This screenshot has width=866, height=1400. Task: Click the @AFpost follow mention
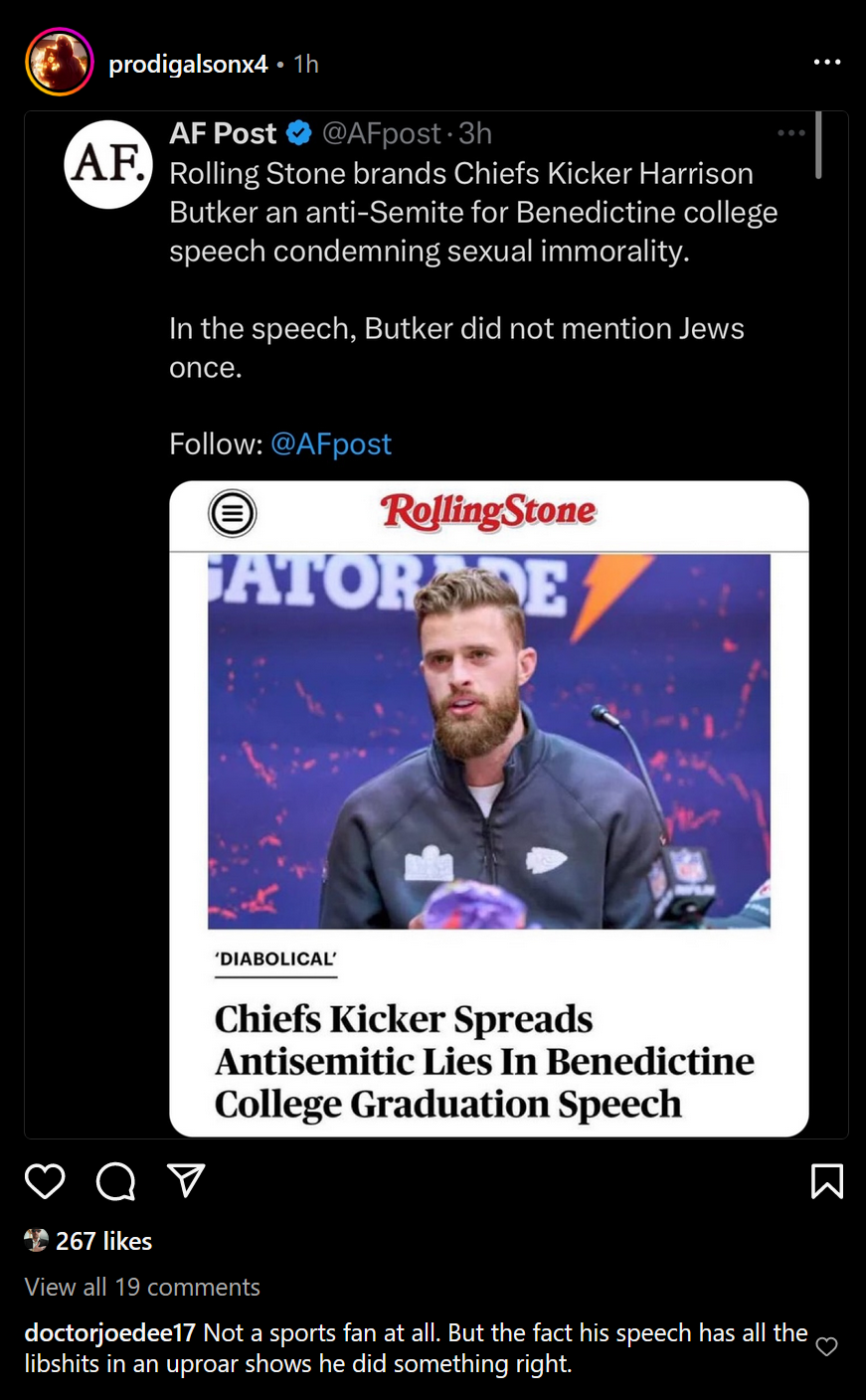331,443
